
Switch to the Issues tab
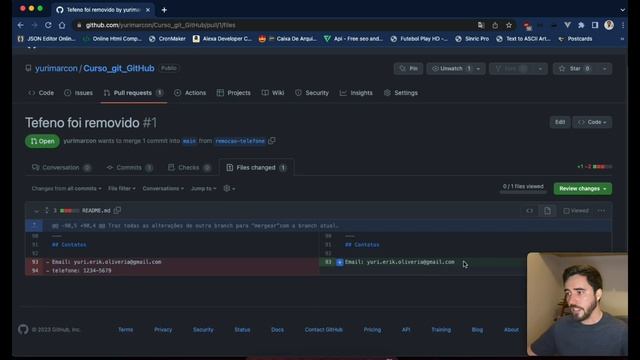click(78, 93)
